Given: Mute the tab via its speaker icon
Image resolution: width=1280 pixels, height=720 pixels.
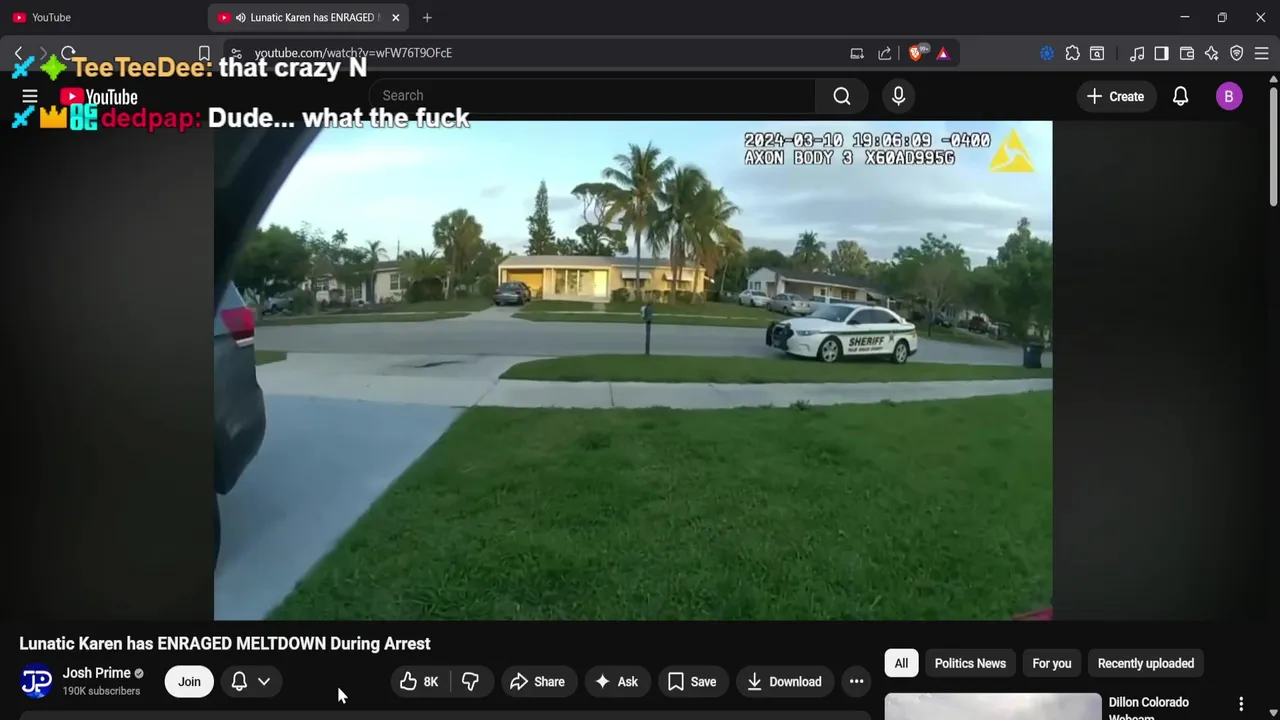Looking at the screenshot, I should [241, 18].
